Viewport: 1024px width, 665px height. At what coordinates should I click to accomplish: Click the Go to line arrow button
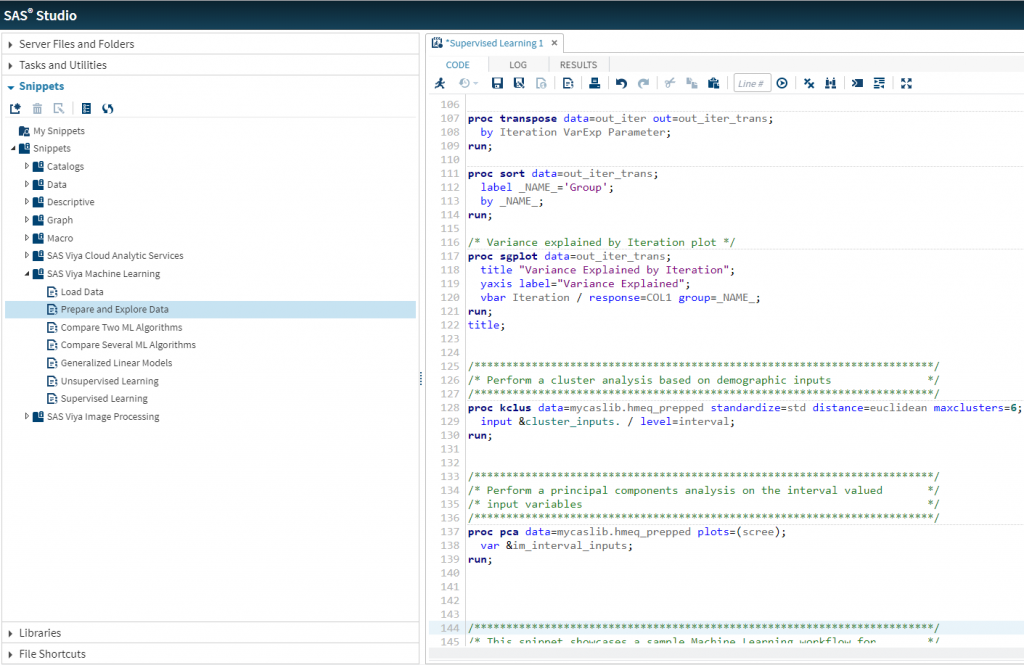[782, 83]
